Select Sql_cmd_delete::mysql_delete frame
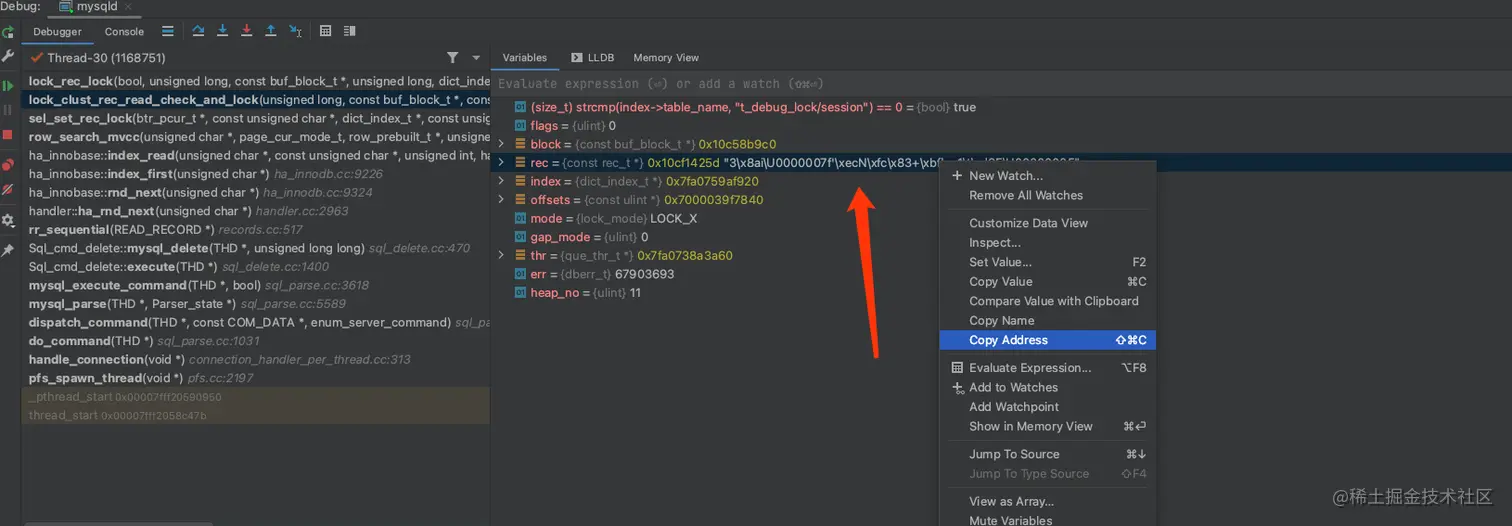 pos(256,248)
